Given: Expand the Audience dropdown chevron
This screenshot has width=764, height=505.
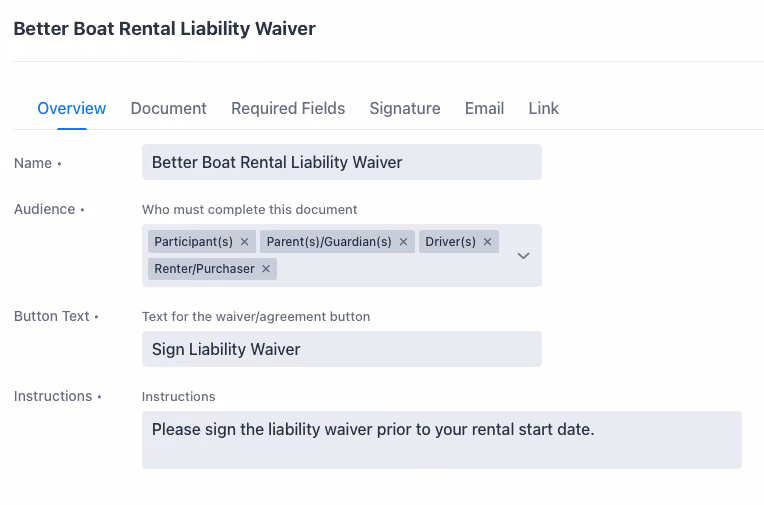Looking at the screenshot, I should tap(523, 255).
